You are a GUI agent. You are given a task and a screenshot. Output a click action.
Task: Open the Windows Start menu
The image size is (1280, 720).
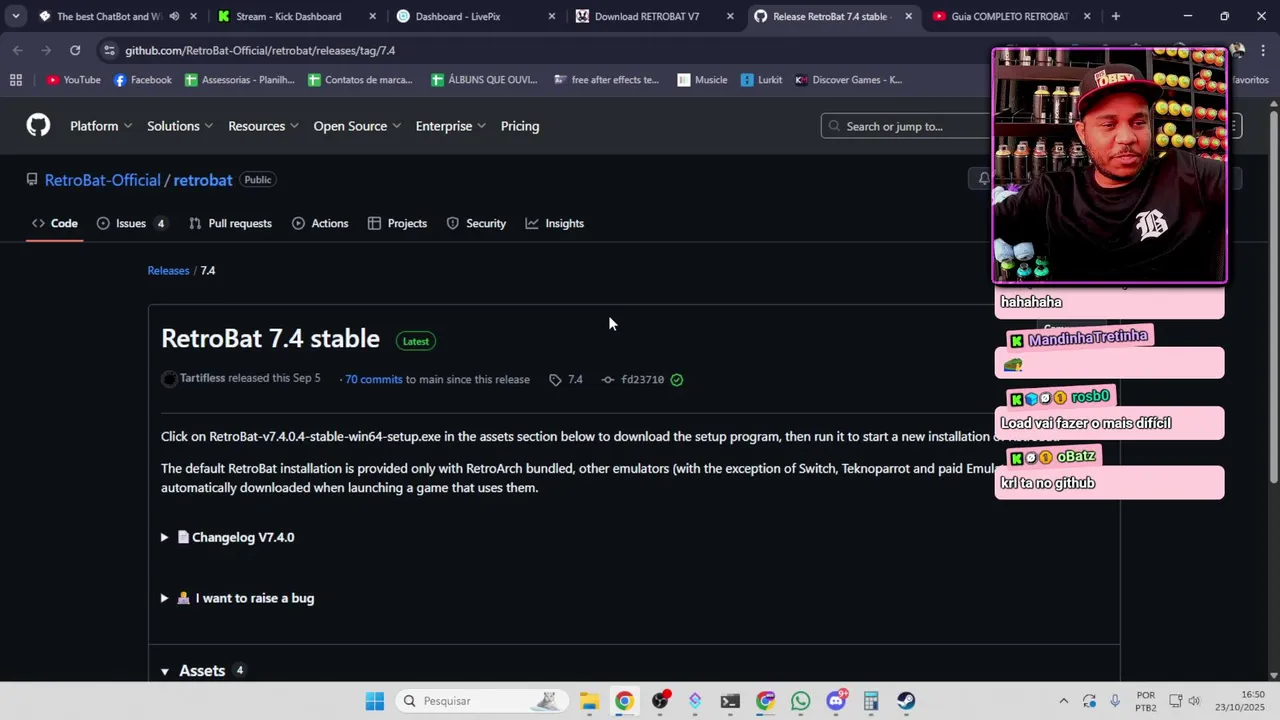pyautogui.click(x=375, y=701)
